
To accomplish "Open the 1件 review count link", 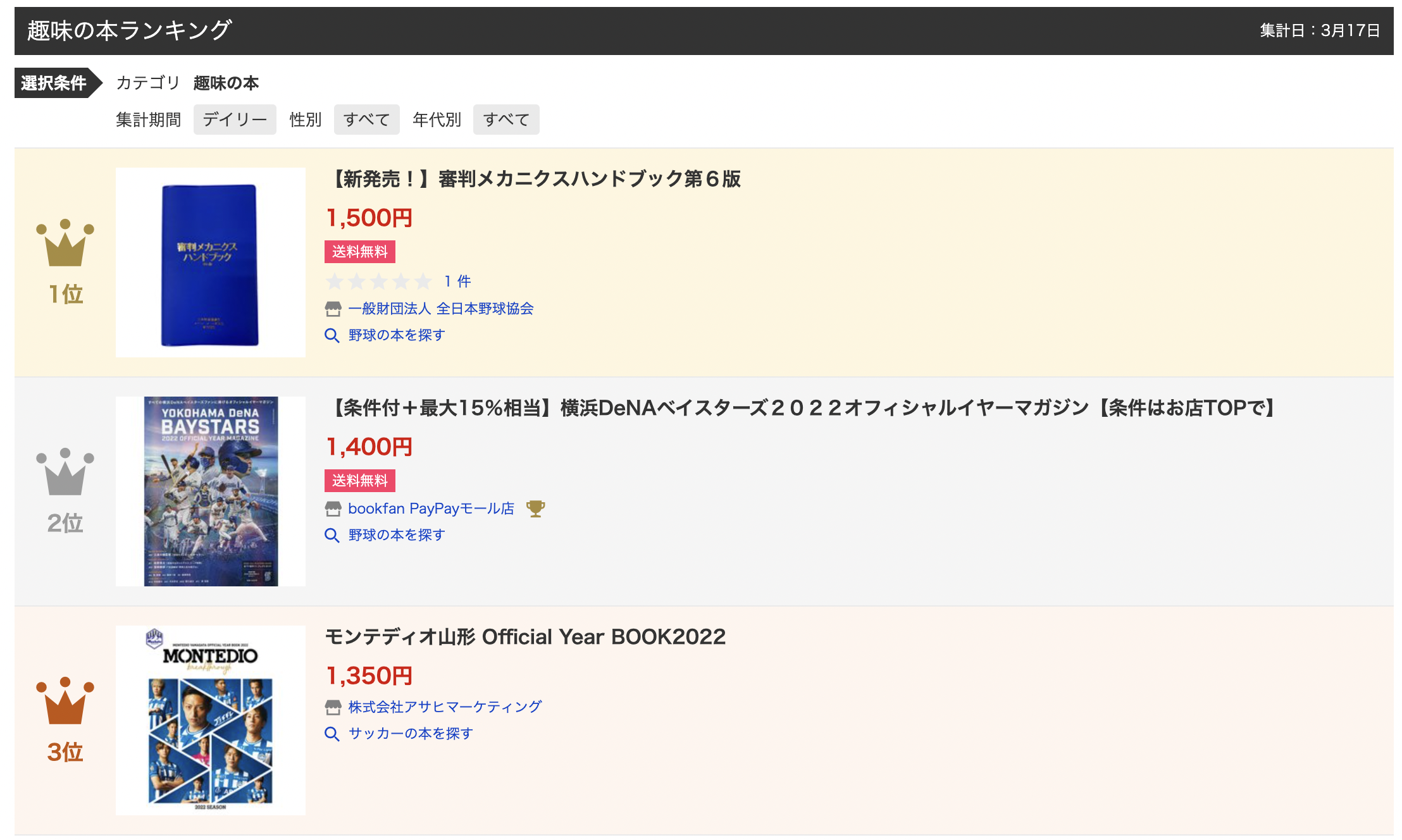I will tap(457, 281).
